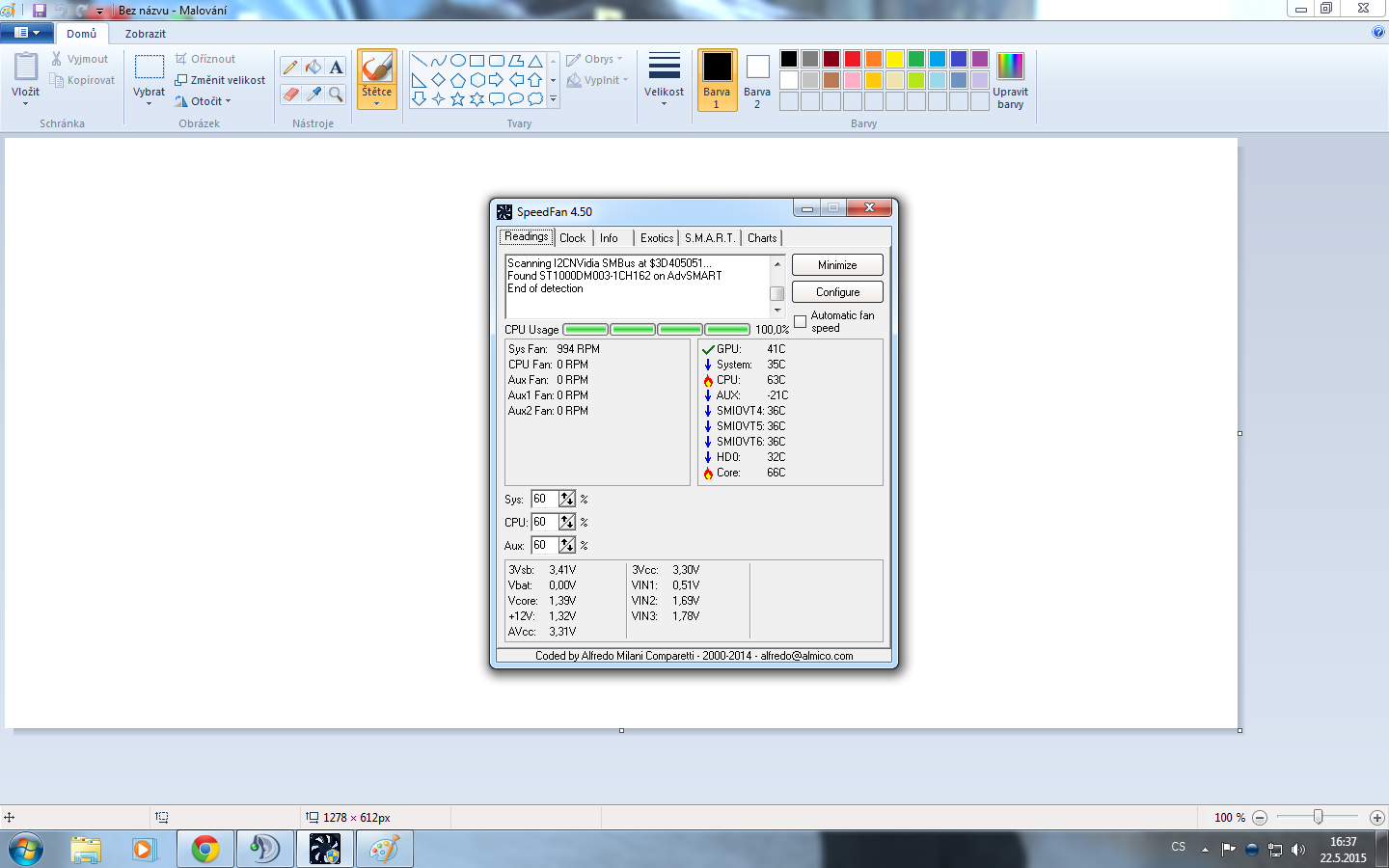Show hidden tray icons arrow
The height and width of the screenshot is (868, 1389).
coord(1205,850)
